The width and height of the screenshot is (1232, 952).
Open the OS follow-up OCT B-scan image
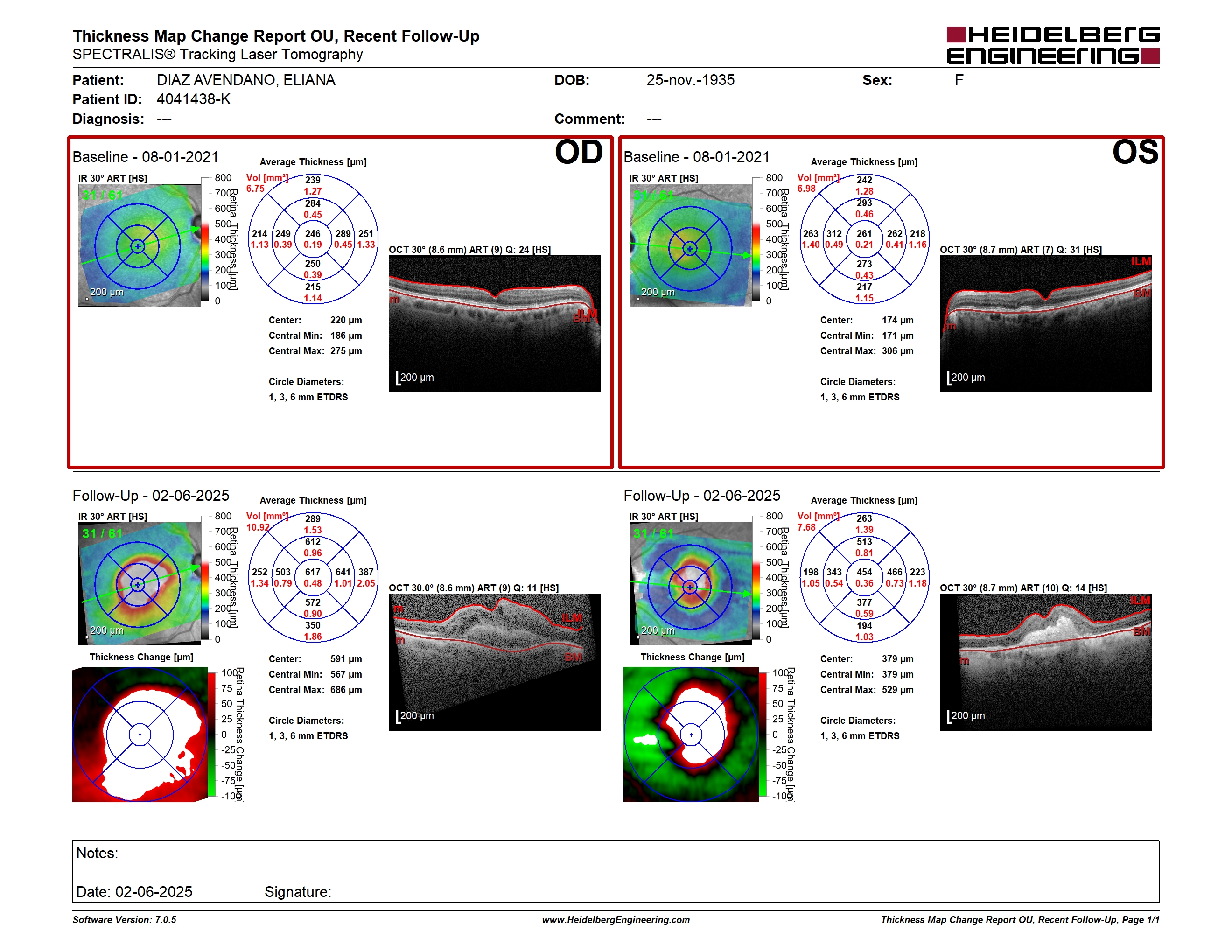point(1045,662)
